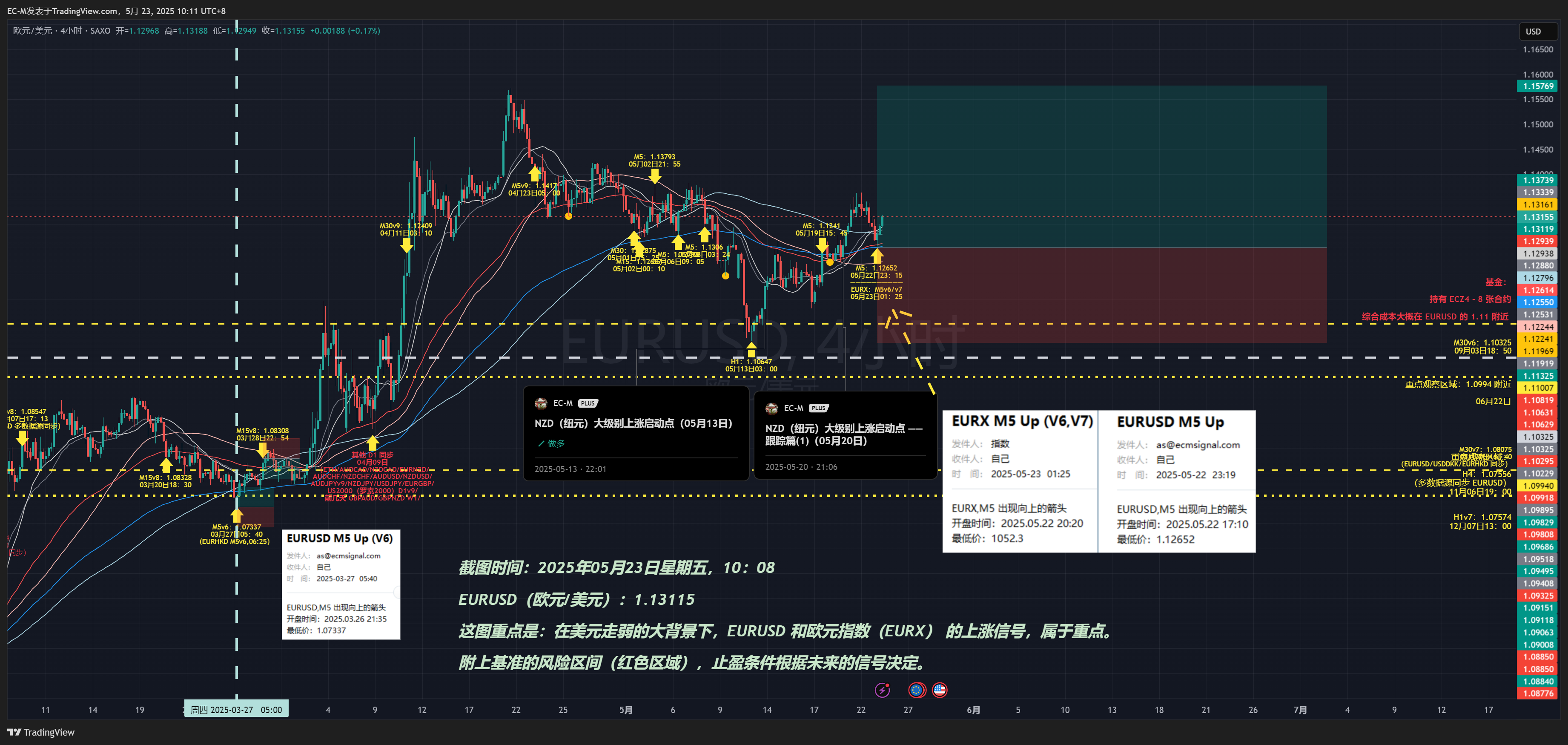Select yellow down arrow under M15v8: 1.08308 label
Viewport: 1568px width, 745px height.
click(x=262, y=450)
